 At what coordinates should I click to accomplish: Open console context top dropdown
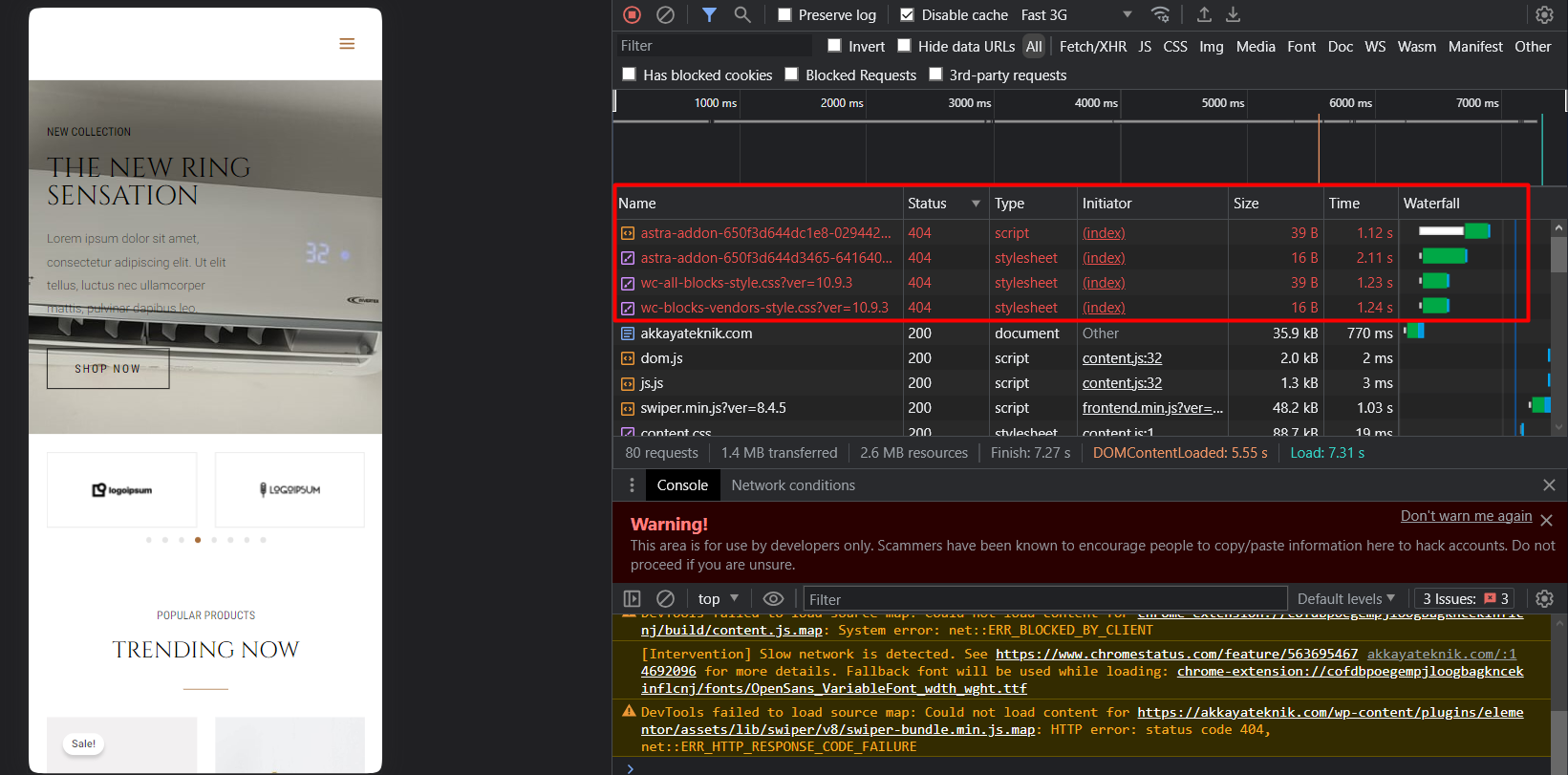[x=718, y=598]
